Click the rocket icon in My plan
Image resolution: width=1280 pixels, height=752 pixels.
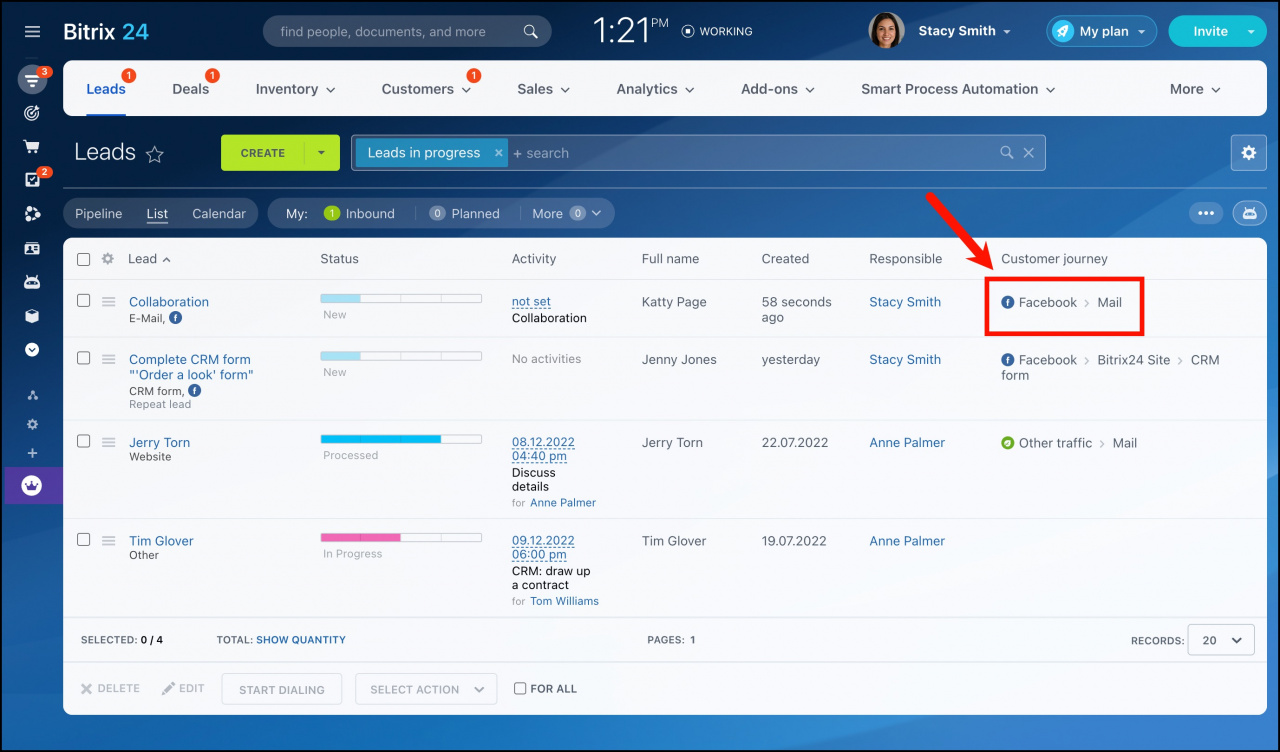tap(1062, 32)
